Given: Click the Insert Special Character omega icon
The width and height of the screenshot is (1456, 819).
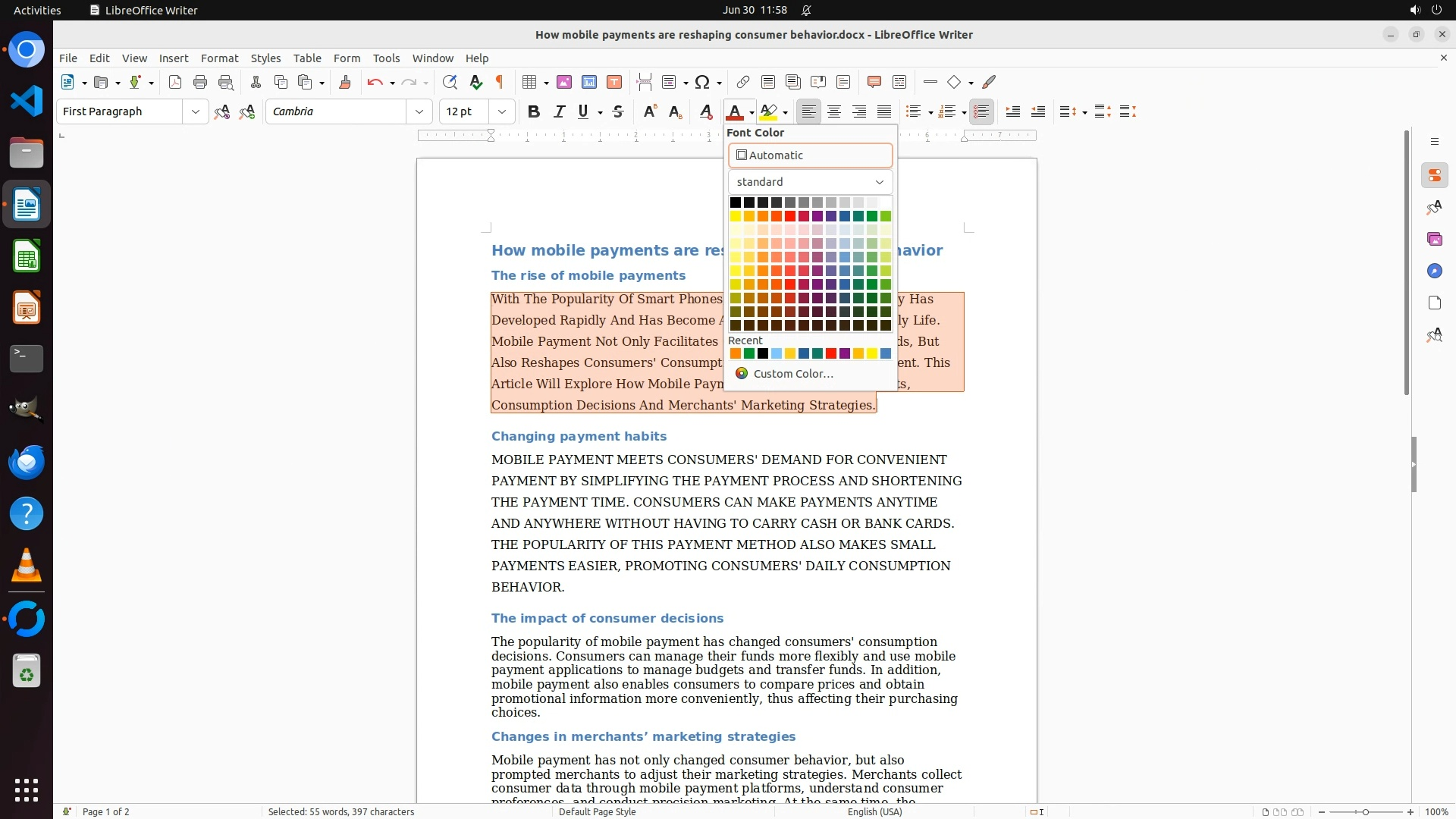Looking at the screenshot, I should [702, 82].
